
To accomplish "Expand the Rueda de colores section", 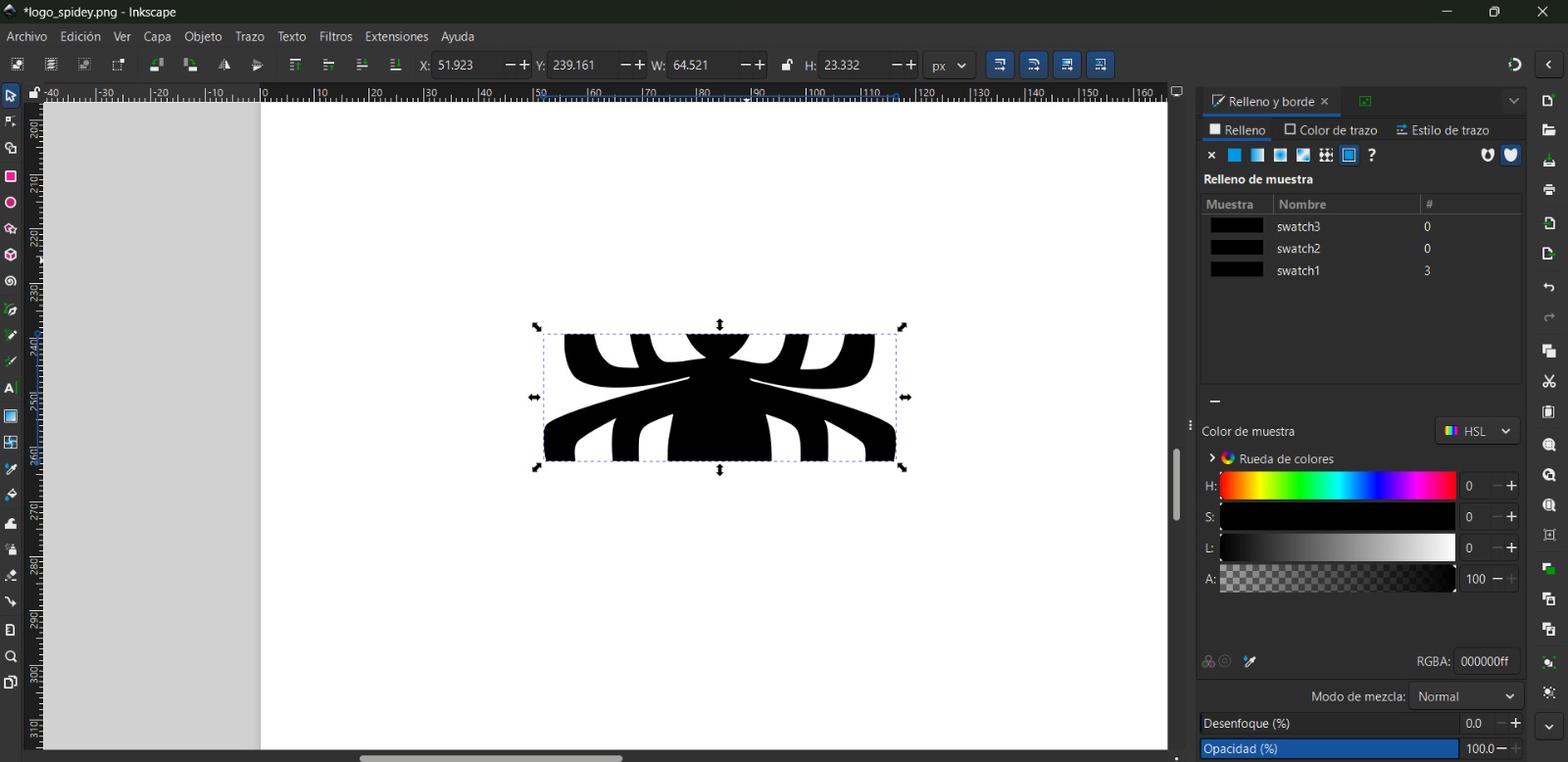I will 1212,458.
